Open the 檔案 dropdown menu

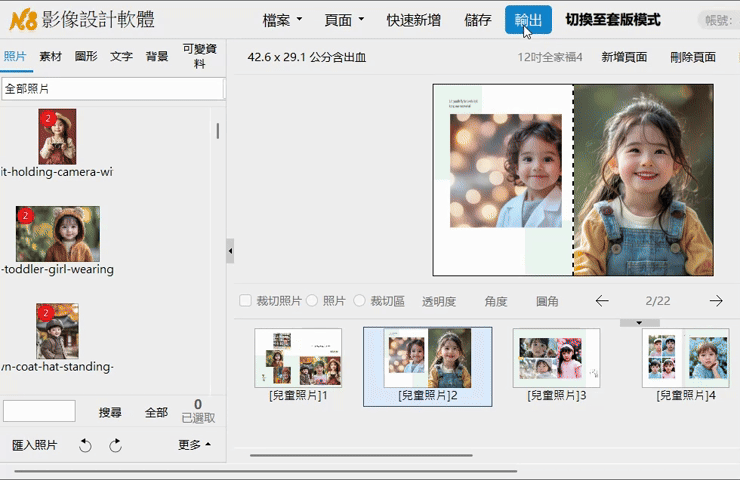[x=282, y=20]
